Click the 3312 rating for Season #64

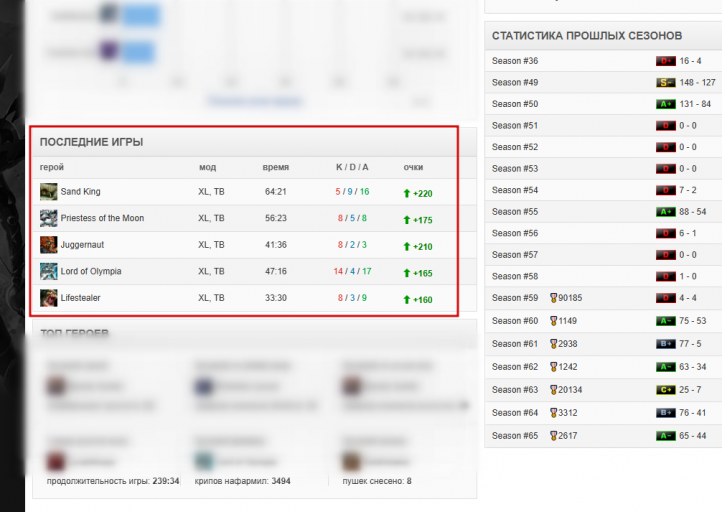[x=568, y=413]
